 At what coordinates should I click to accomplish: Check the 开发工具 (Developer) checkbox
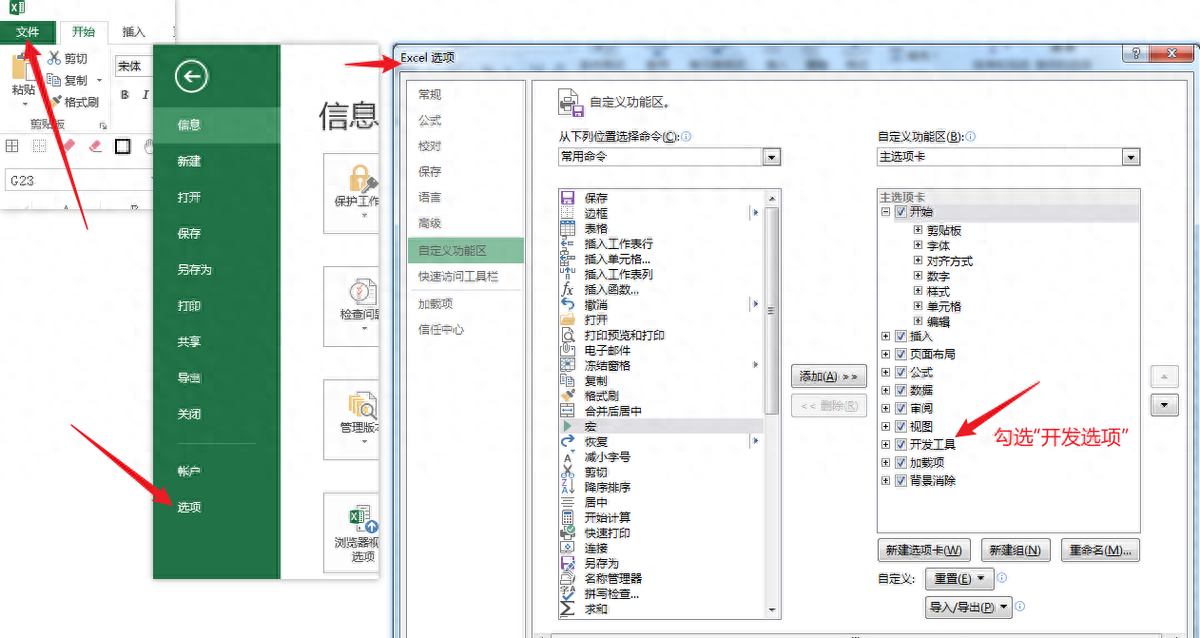pyautogui.click(x=901, y=444)
